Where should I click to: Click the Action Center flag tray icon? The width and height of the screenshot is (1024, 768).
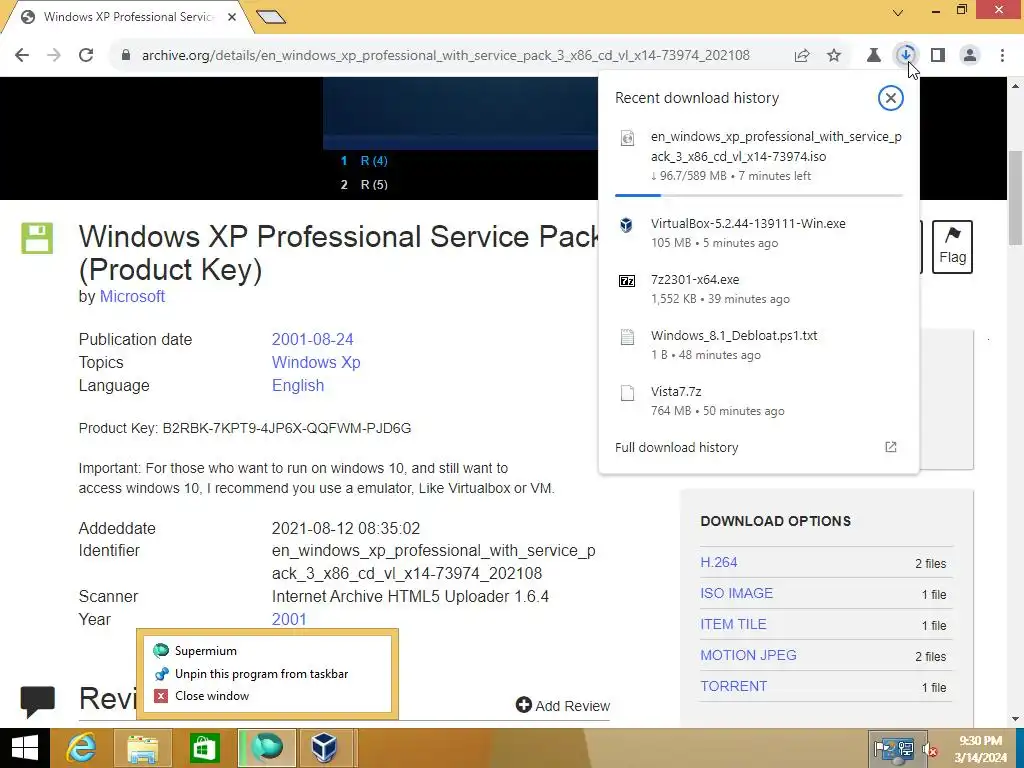point(882,749)
